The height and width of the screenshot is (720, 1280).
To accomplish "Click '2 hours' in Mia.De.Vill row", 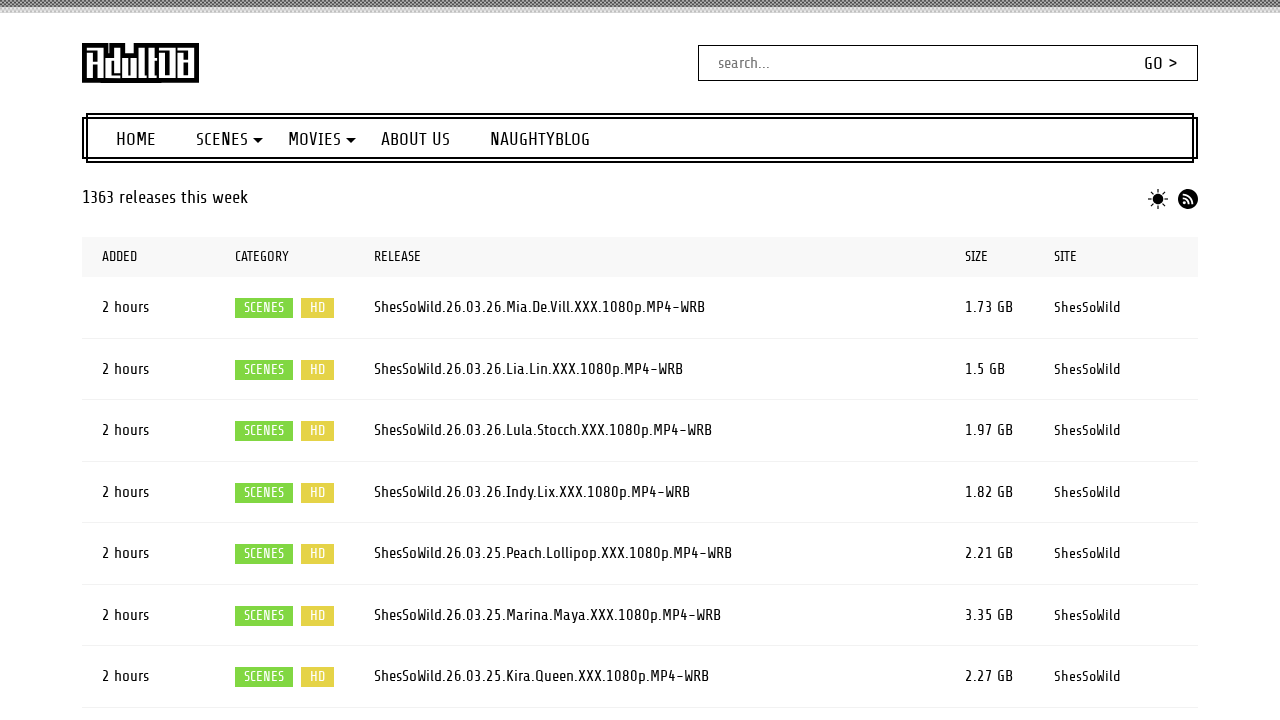I will click(x=125, y=307).
